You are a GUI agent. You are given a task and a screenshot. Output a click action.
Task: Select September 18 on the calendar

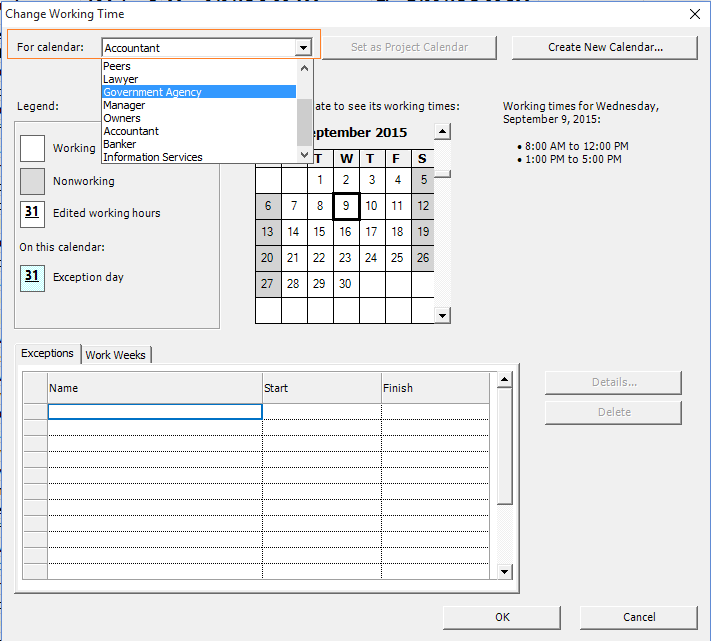coord(398,232)
